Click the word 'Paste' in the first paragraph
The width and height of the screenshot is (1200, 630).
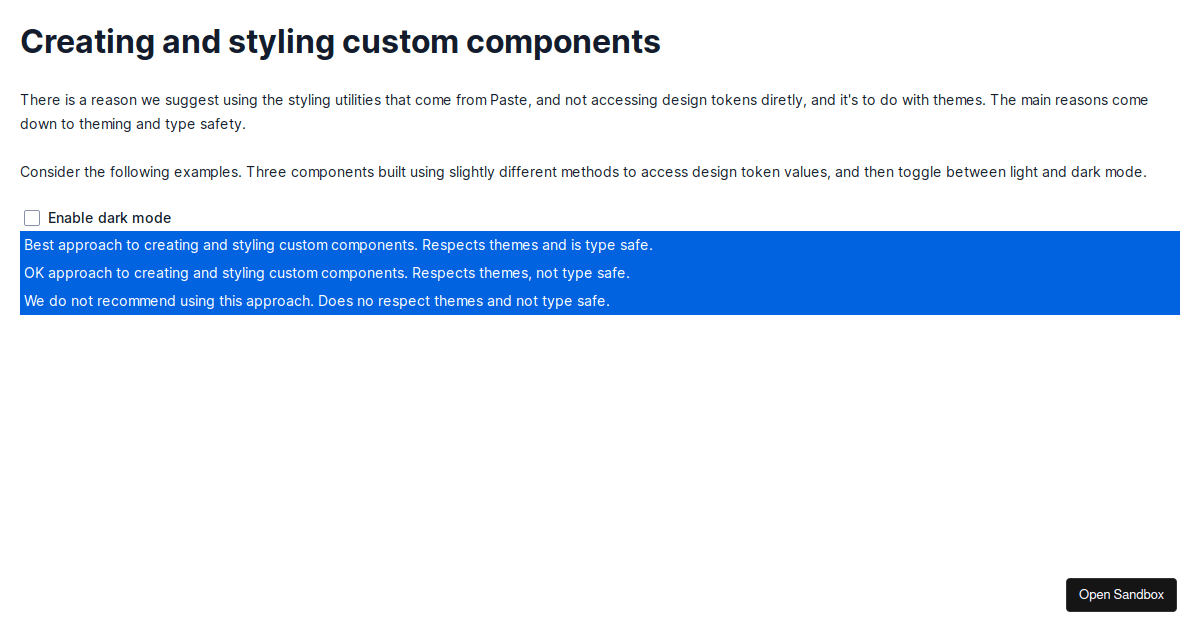pos(508,99)
